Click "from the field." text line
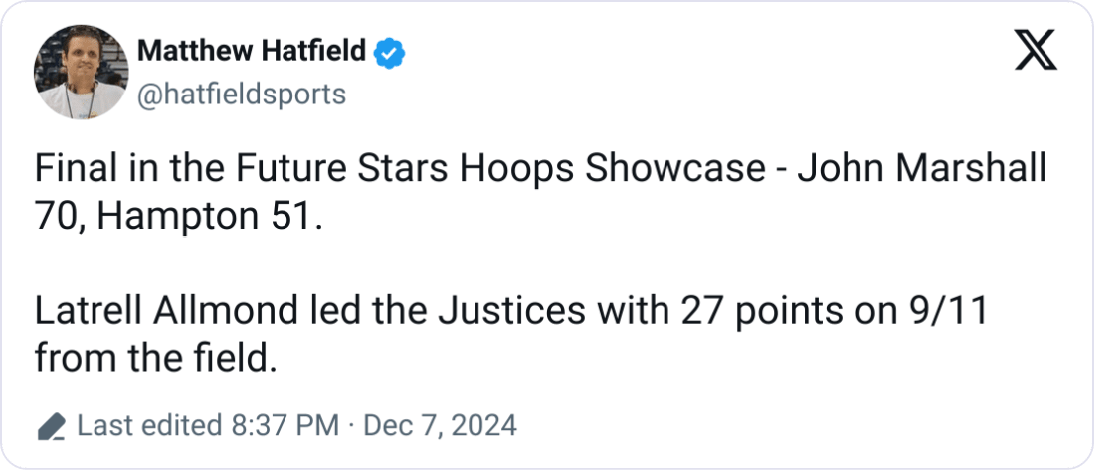Image resolution: width=1094 pixels, height=470 pixels. [154, 356]
